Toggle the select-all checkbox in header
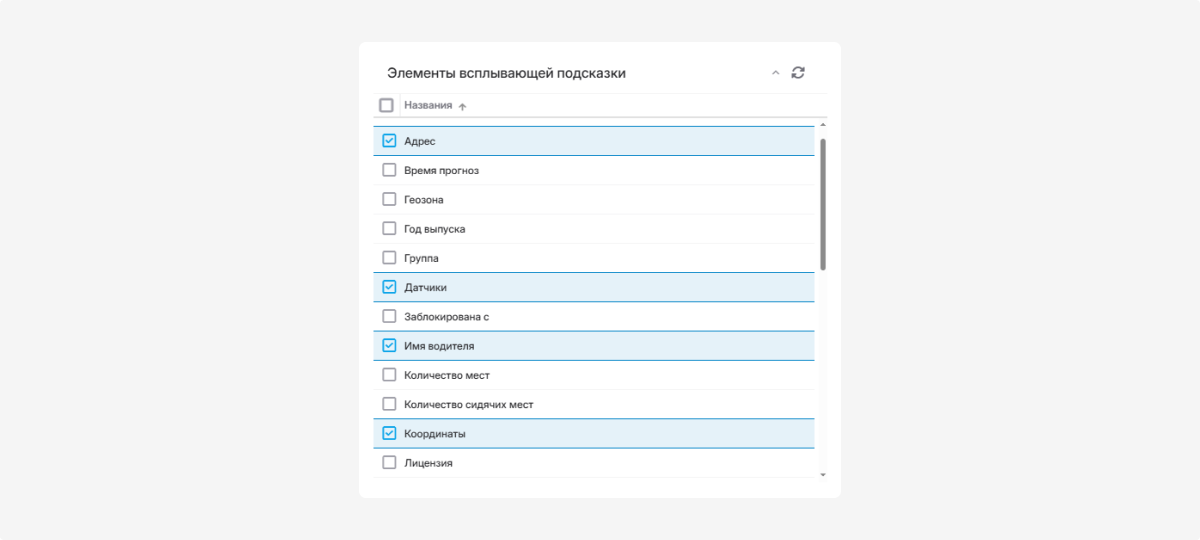Image resolution: width=1200 pixels, height=540 pixels. point(386,105)
